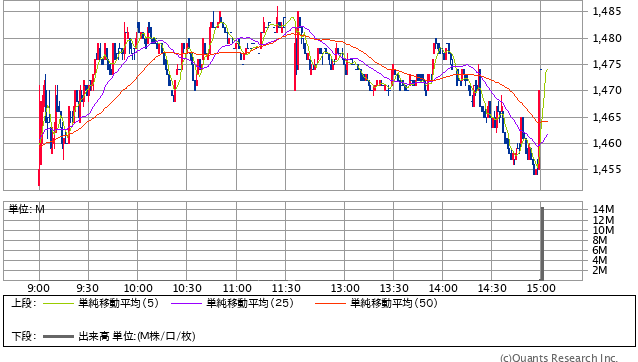
Task: Click the 12M volume axis label
Action: tap(603, 220)
